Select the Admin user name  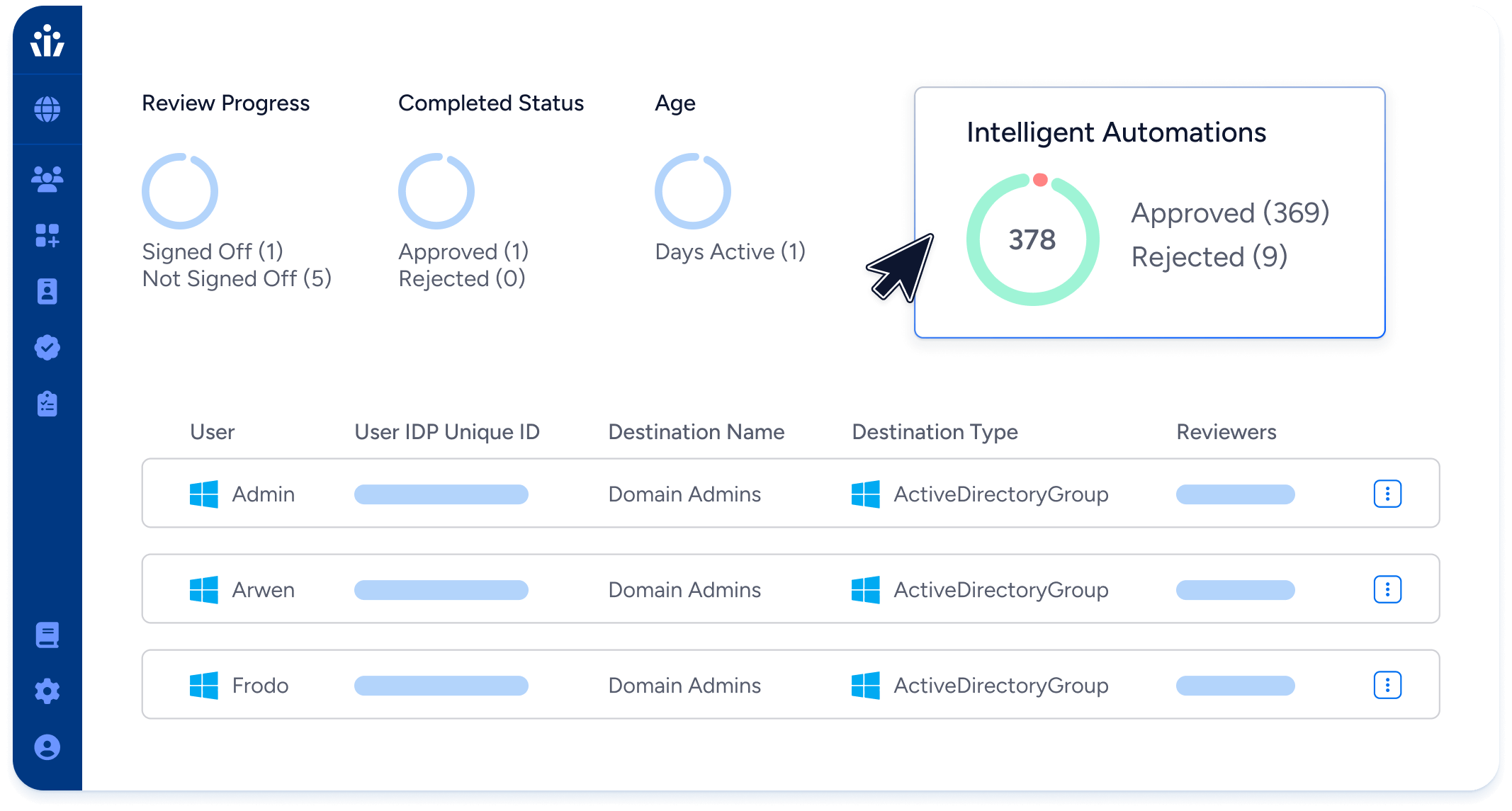click(264, 494)
